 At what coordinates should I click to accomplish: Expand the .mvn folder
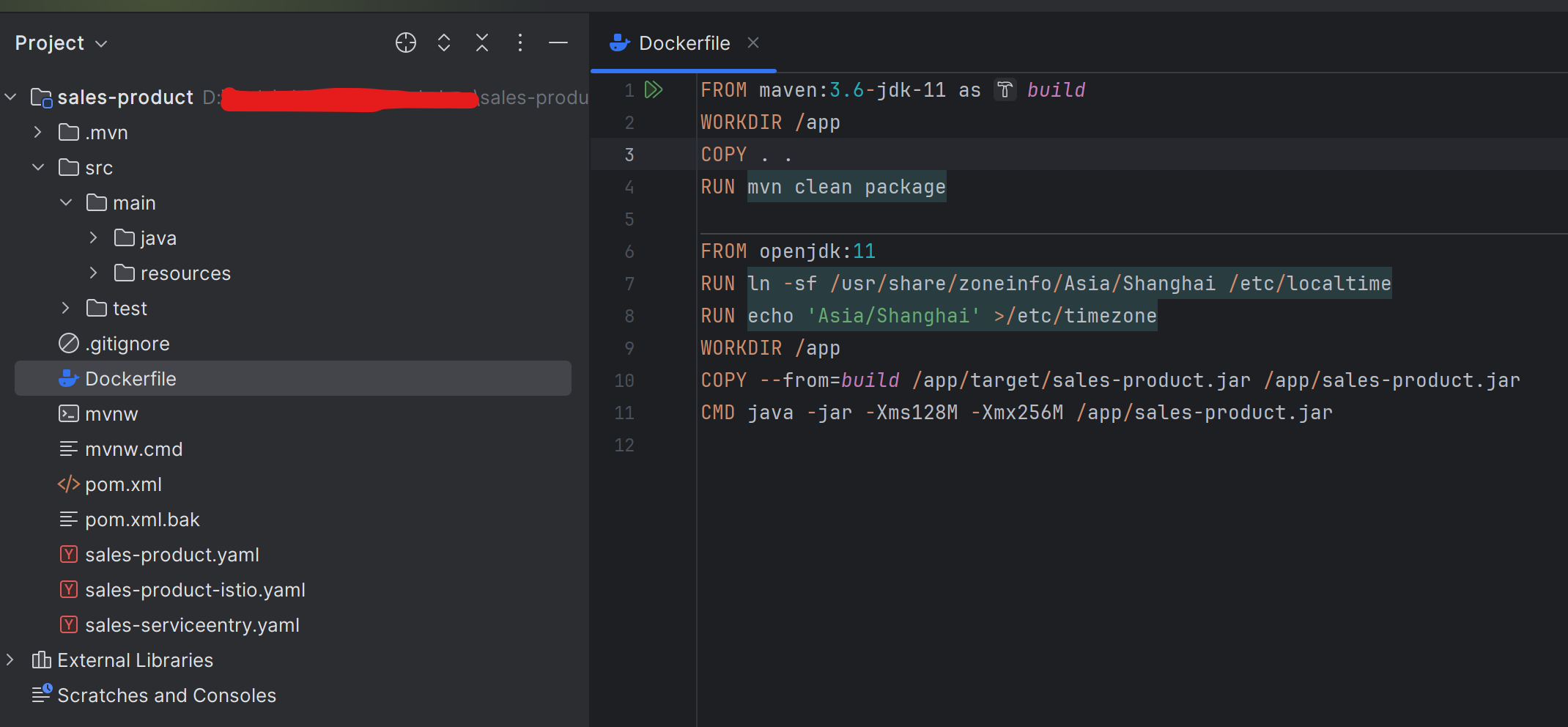[38, 133]
